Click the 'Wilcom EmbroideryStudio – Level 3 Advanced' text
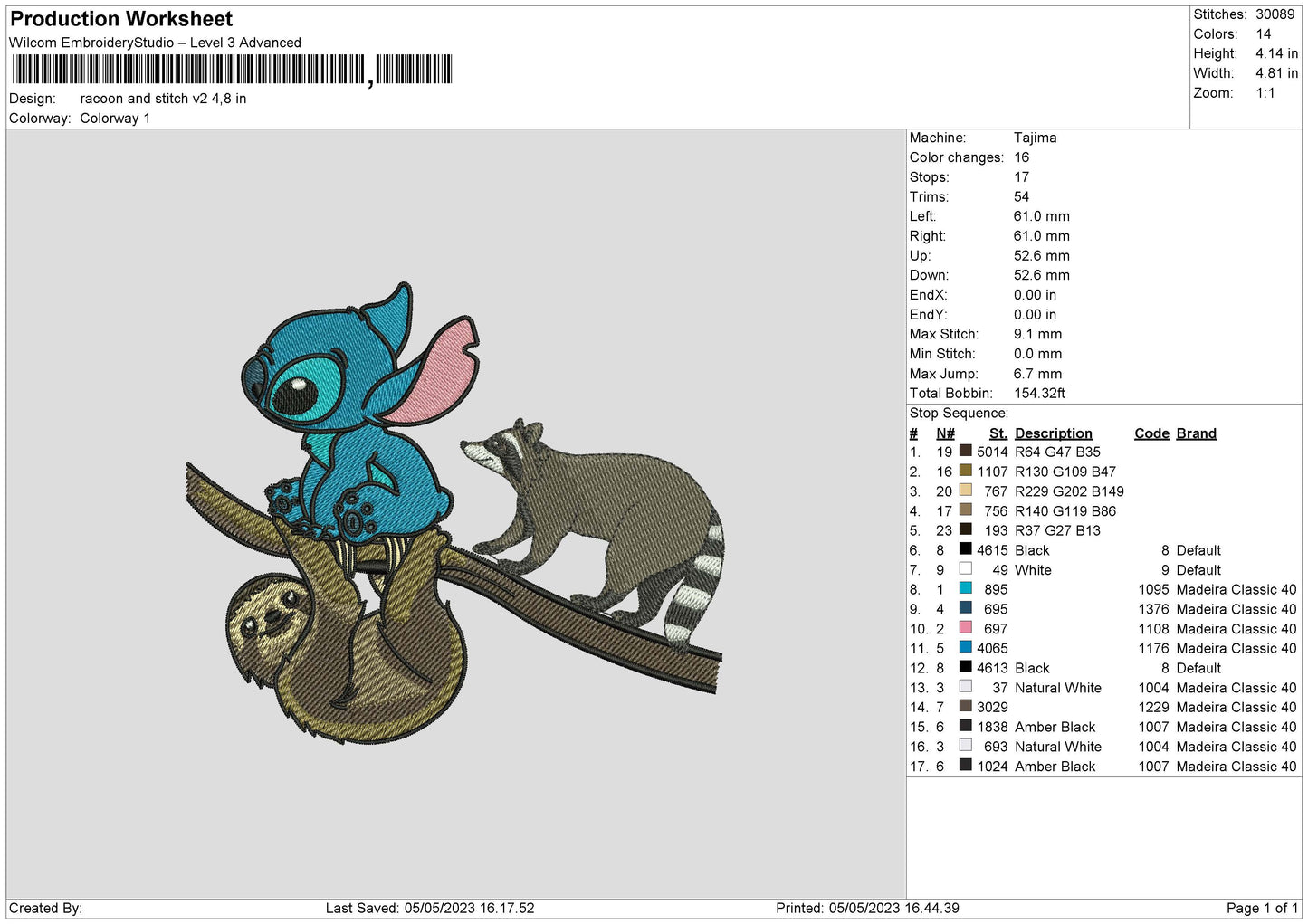 tap(155, 43)
